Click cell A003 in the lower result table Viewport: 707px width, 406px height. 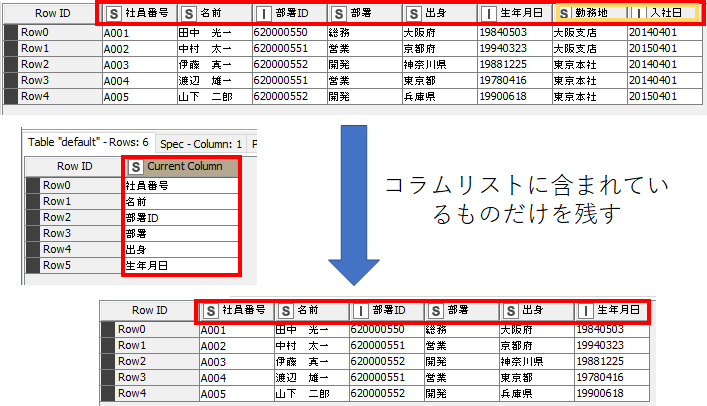237,362
